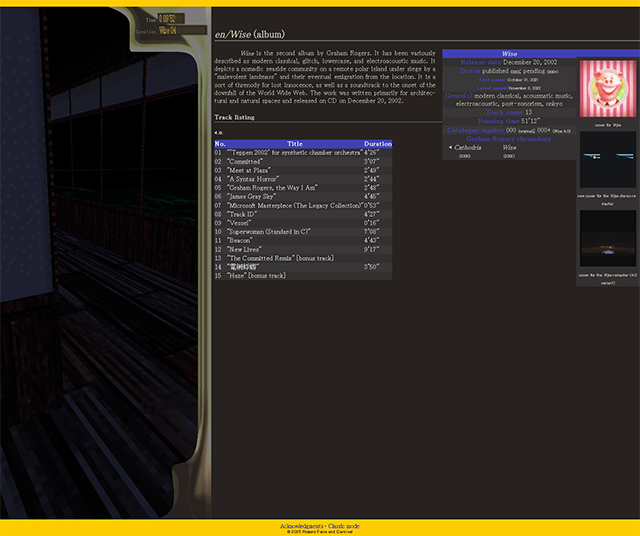Select track "Meet at Plaza"

click(250, 170)
